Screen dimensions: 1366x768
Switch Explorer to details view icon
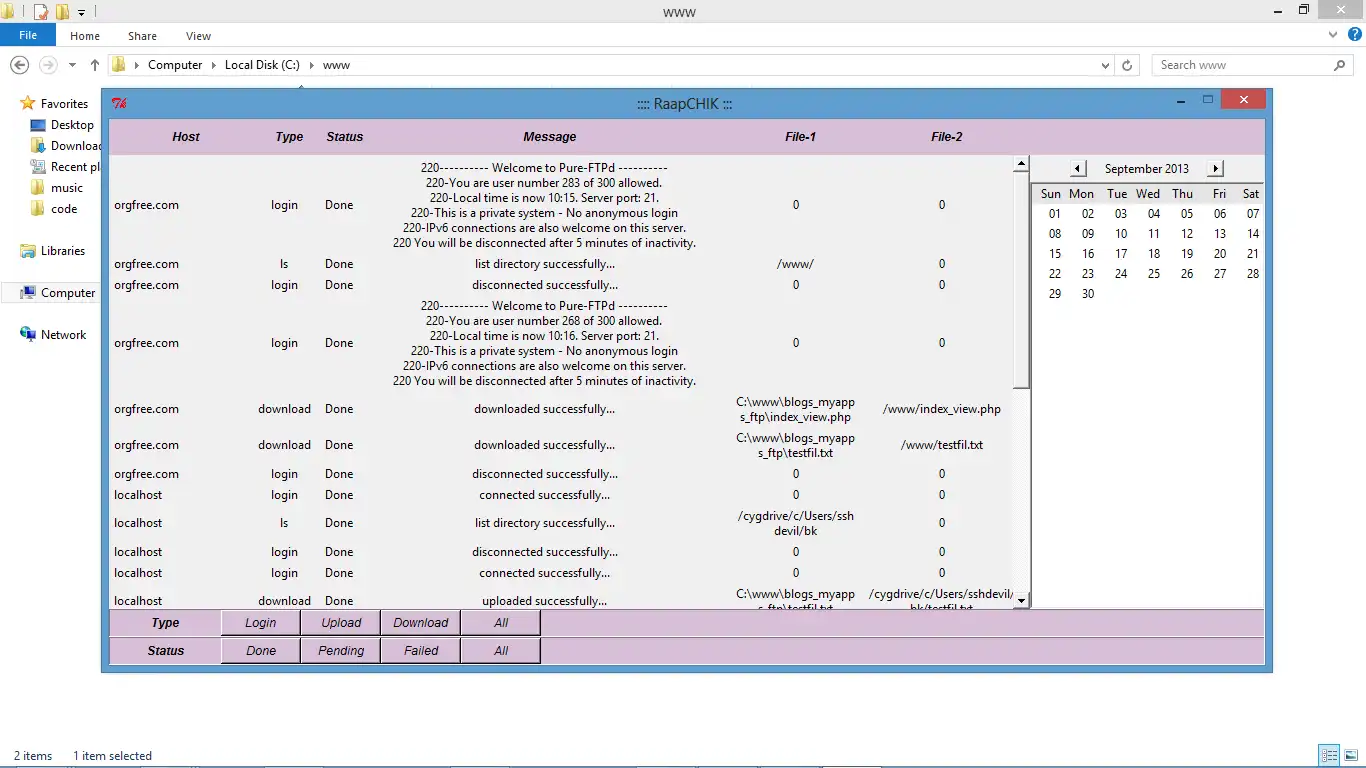click(x=1330, y=756)
